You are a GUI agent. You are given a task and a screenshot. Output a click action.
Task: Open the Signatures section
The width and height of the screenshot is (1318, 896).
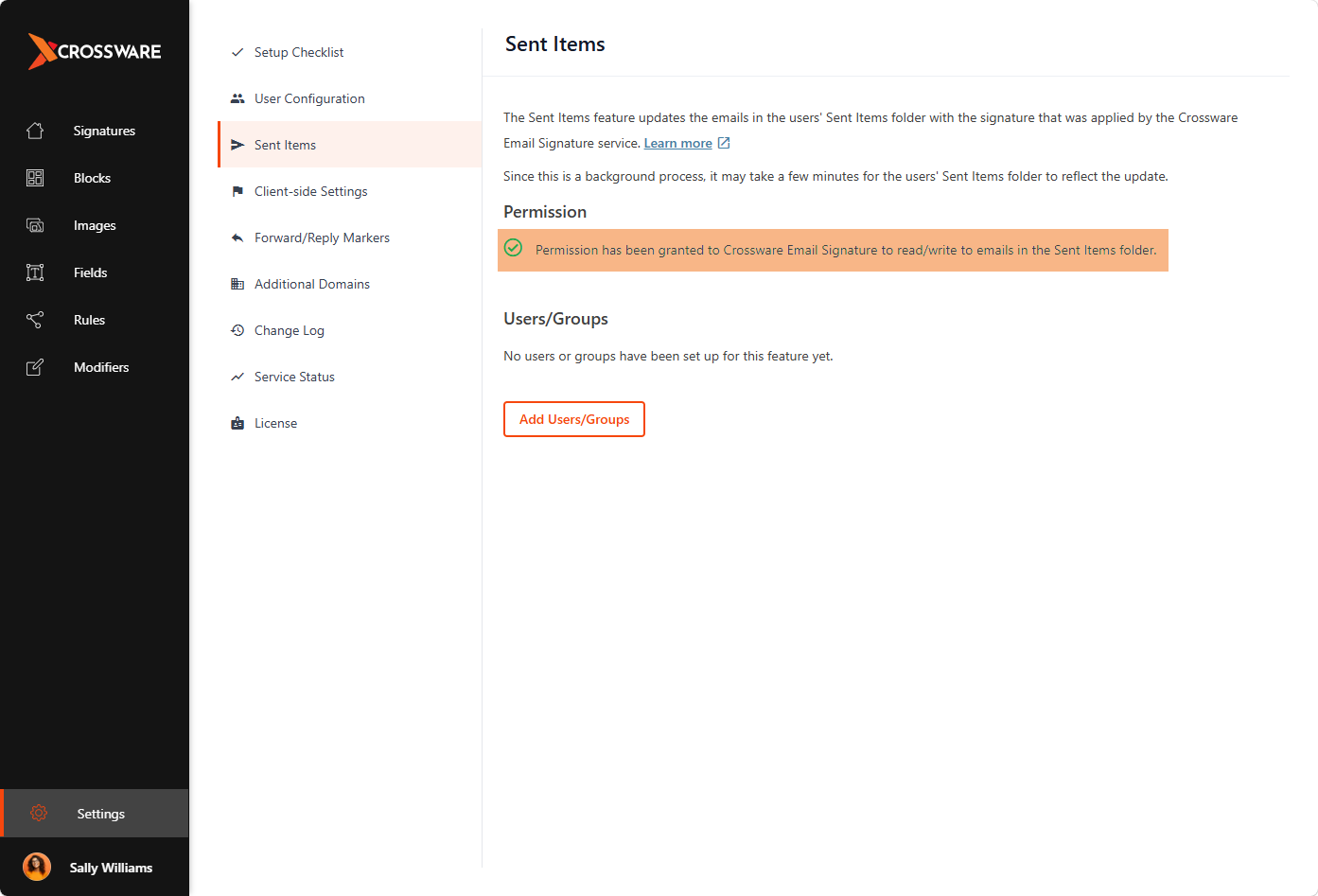click(x=104, y=131)
